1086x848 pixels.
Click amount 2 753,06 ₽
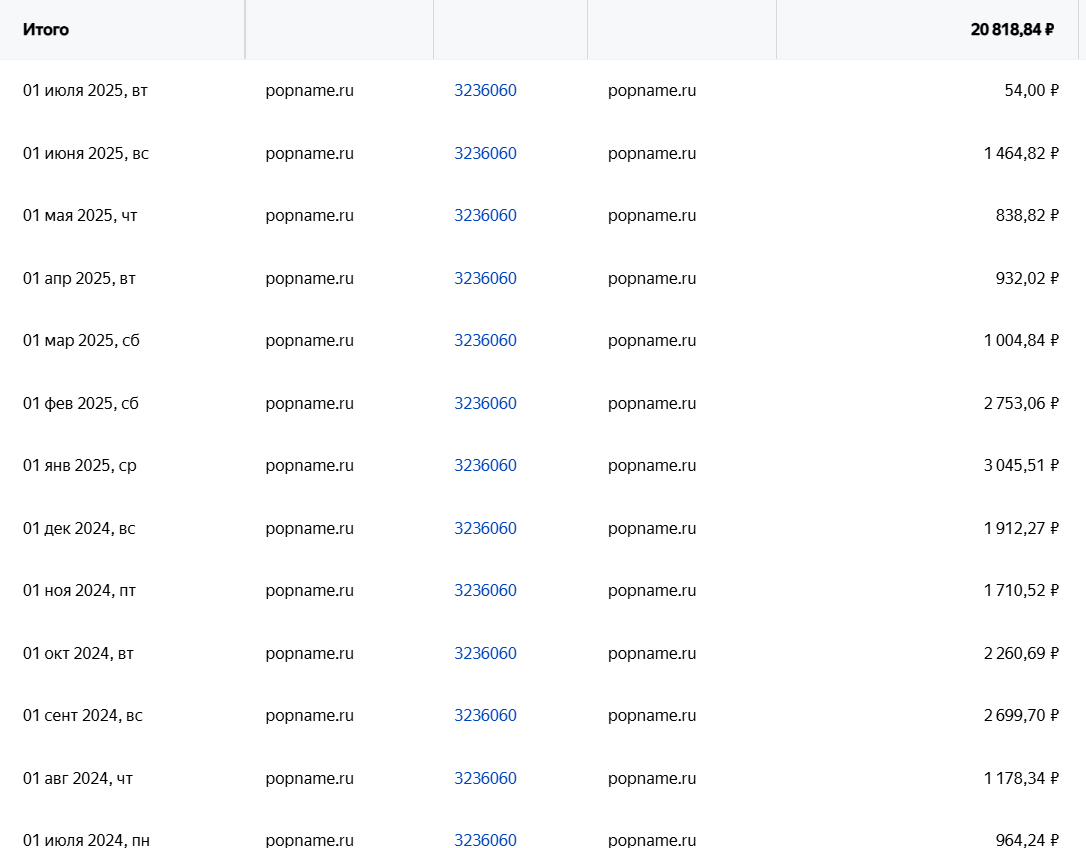click(1022, 403)
